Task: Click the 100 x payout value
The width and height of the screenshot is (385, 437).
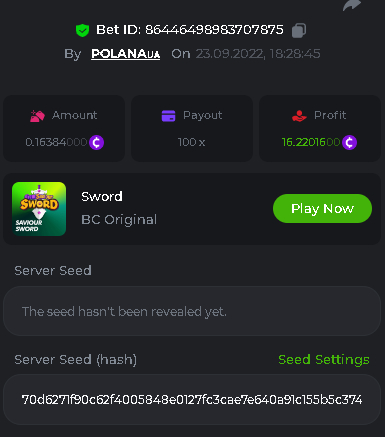Action: pos(191,142)
